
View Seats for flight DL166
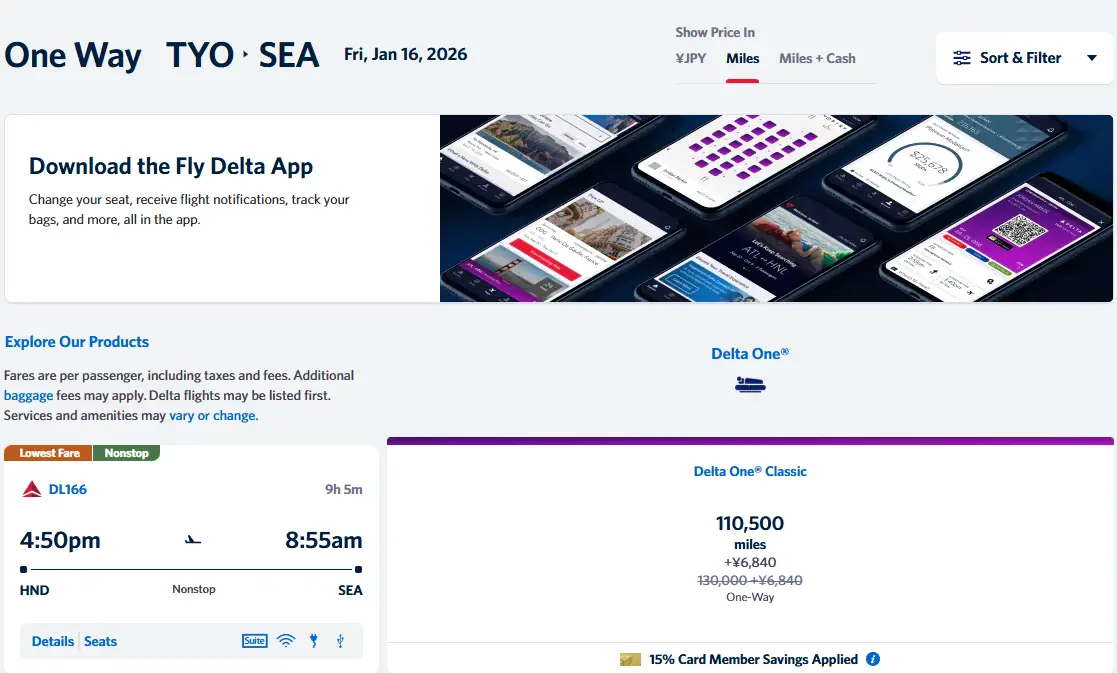point(100,641)
